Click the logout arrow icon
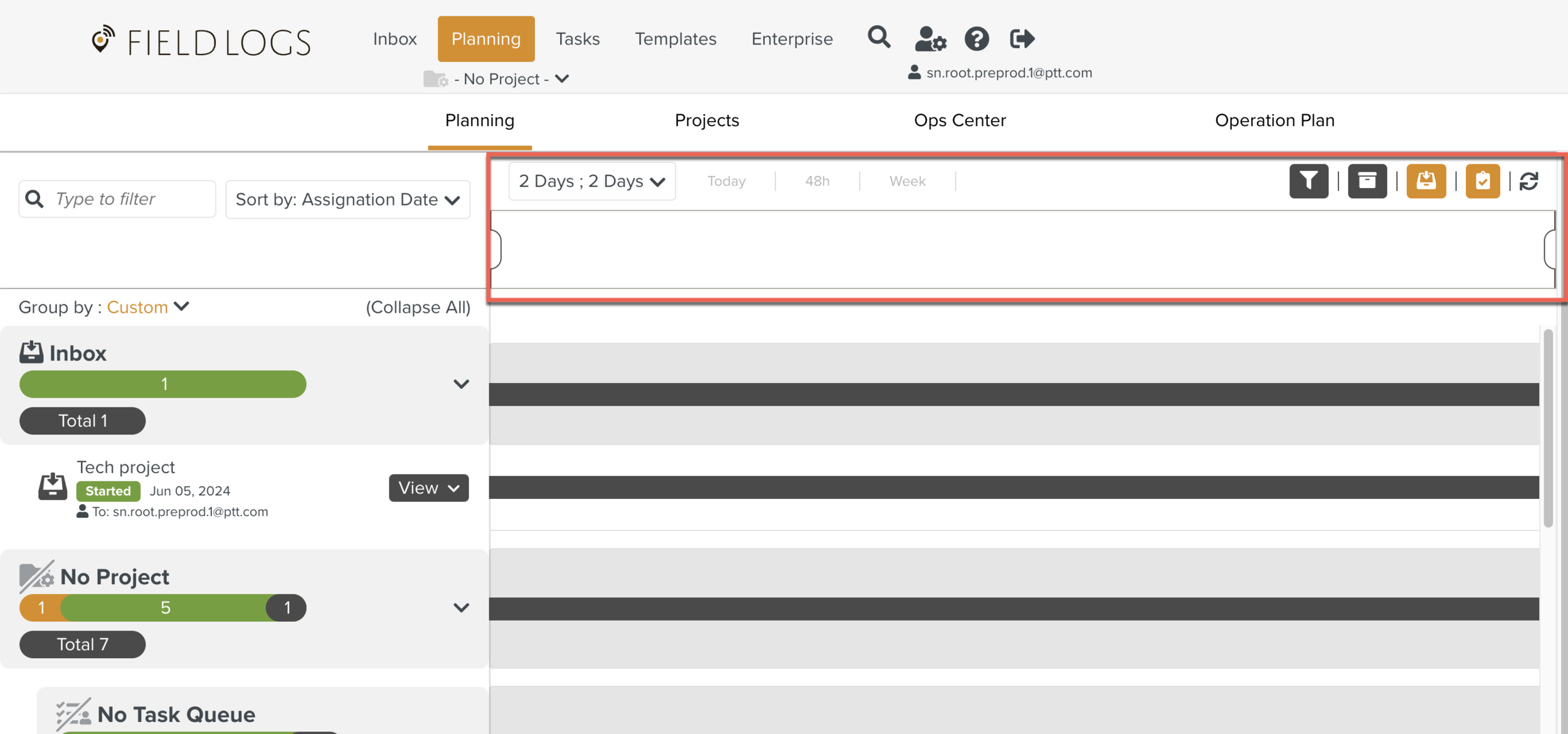Screen dimensions: 1568x734 (x=1022, y=39)
